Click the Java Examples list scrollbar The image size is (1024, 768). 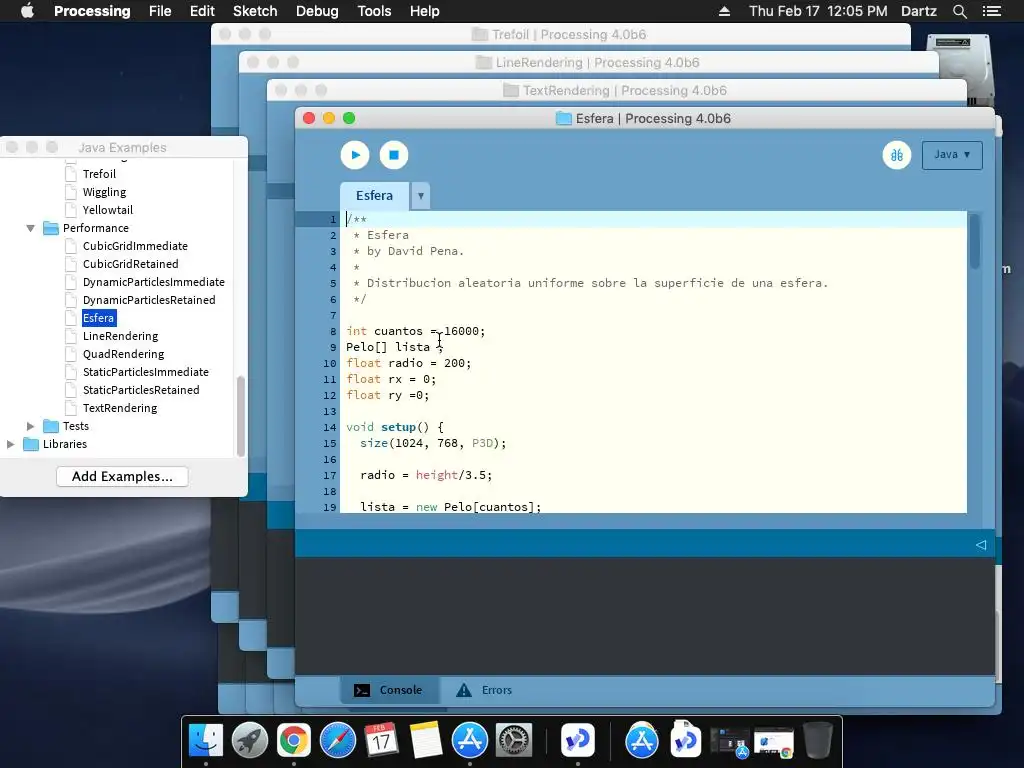coord(240,416)
